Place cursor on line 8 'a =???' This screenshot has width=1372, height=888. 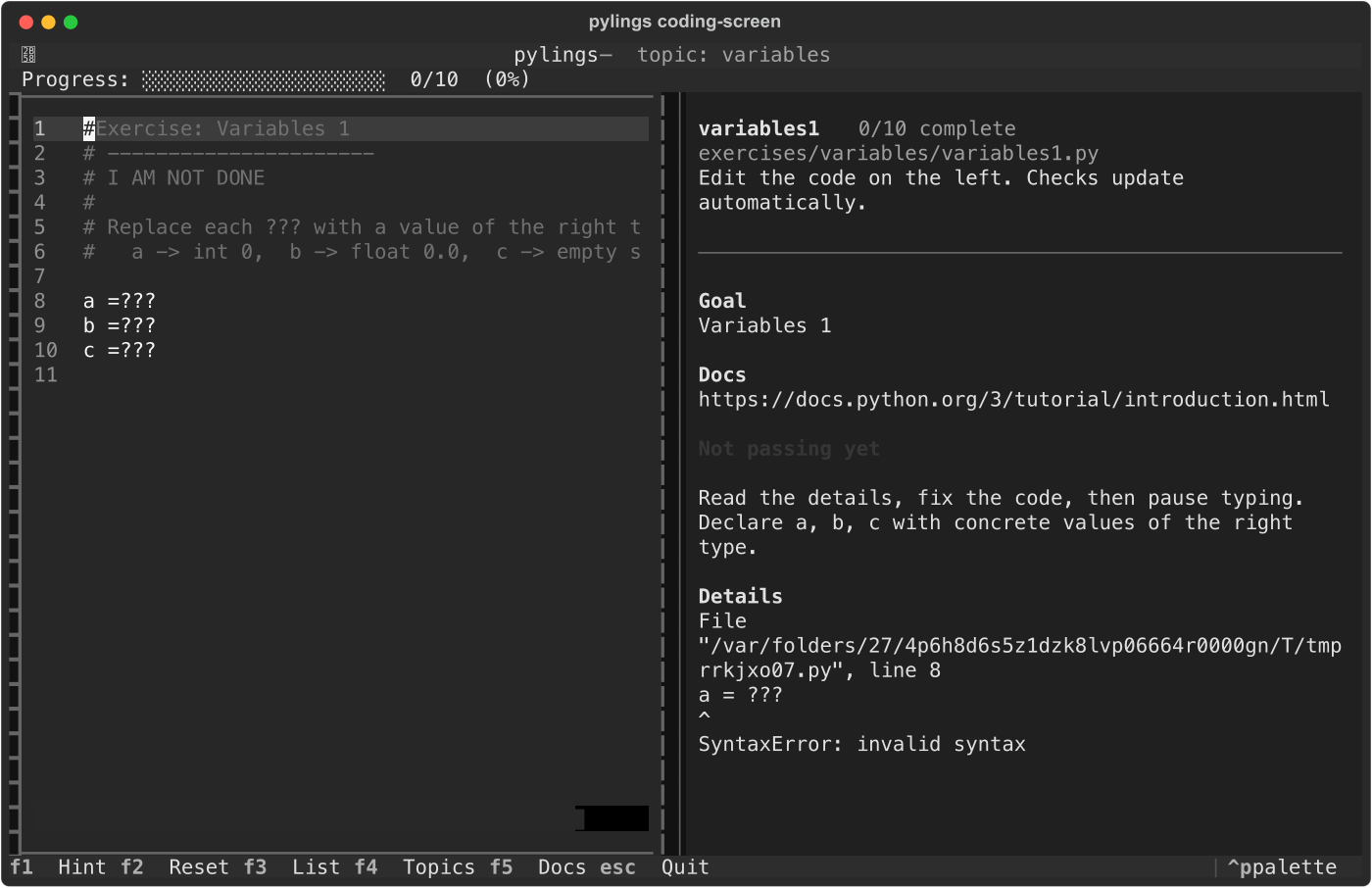click(x=119, y=301)
